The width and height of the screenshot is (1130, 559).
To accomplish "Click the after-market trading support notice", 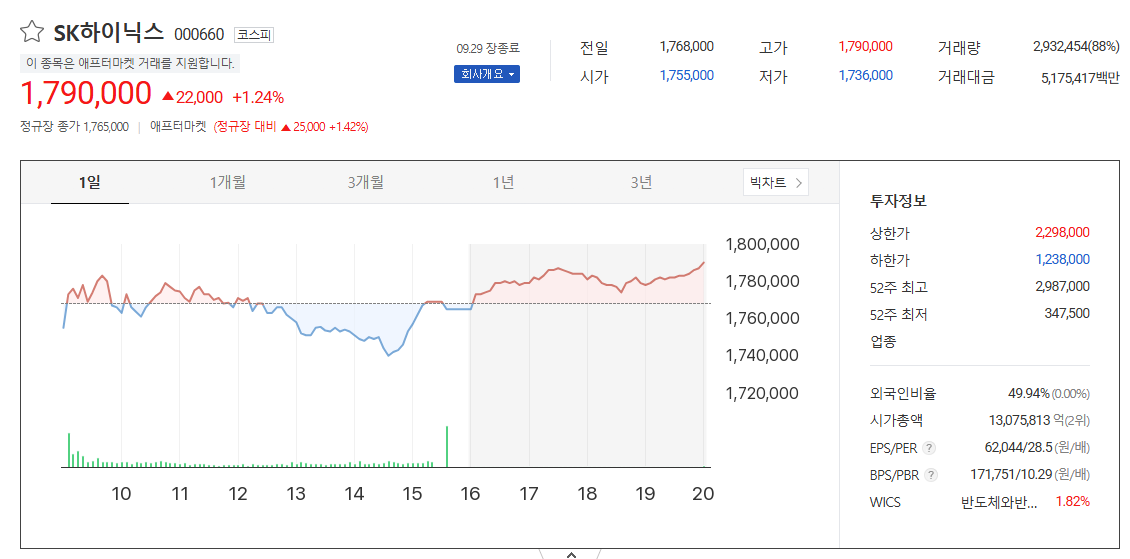I will tap(130, 63).
